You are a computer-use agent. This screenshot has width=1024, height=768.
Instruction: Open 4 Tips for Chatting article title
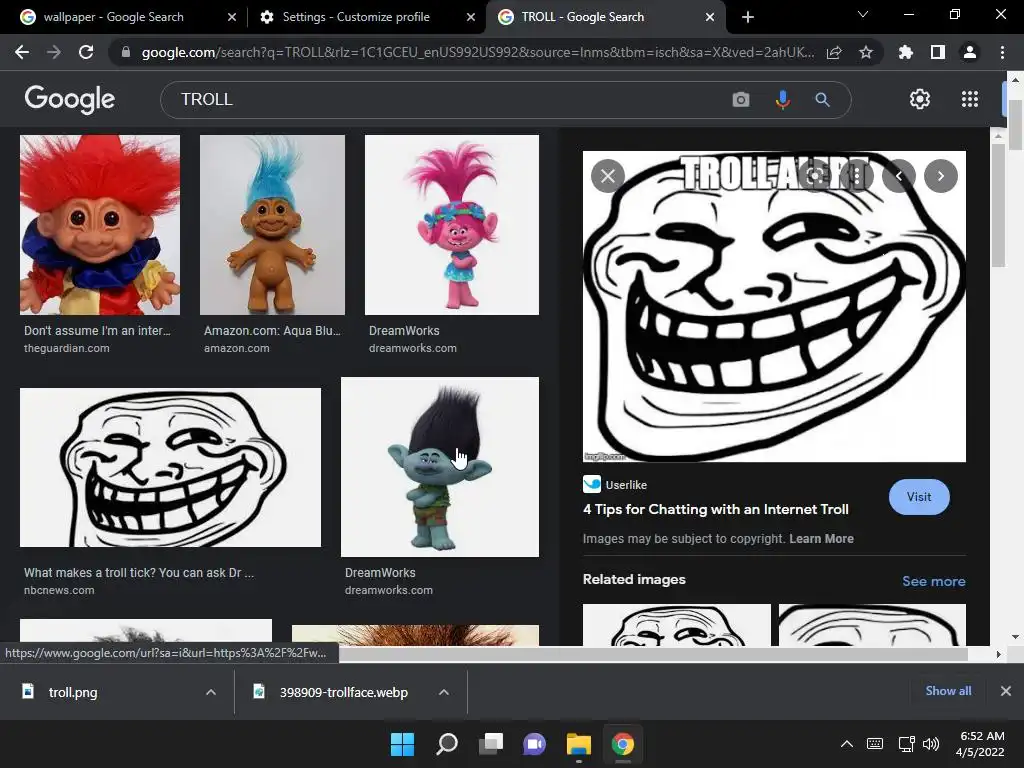[716, 509]
